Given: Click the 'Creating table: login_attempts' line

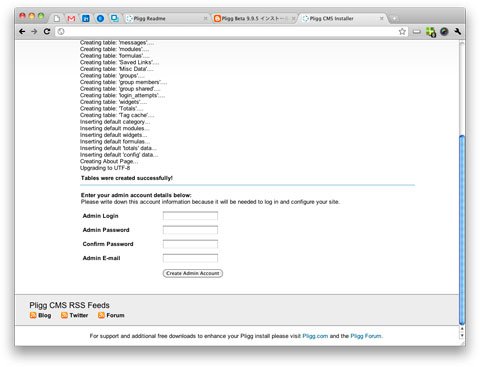Looking at the screenshot, I should (122, 95).
